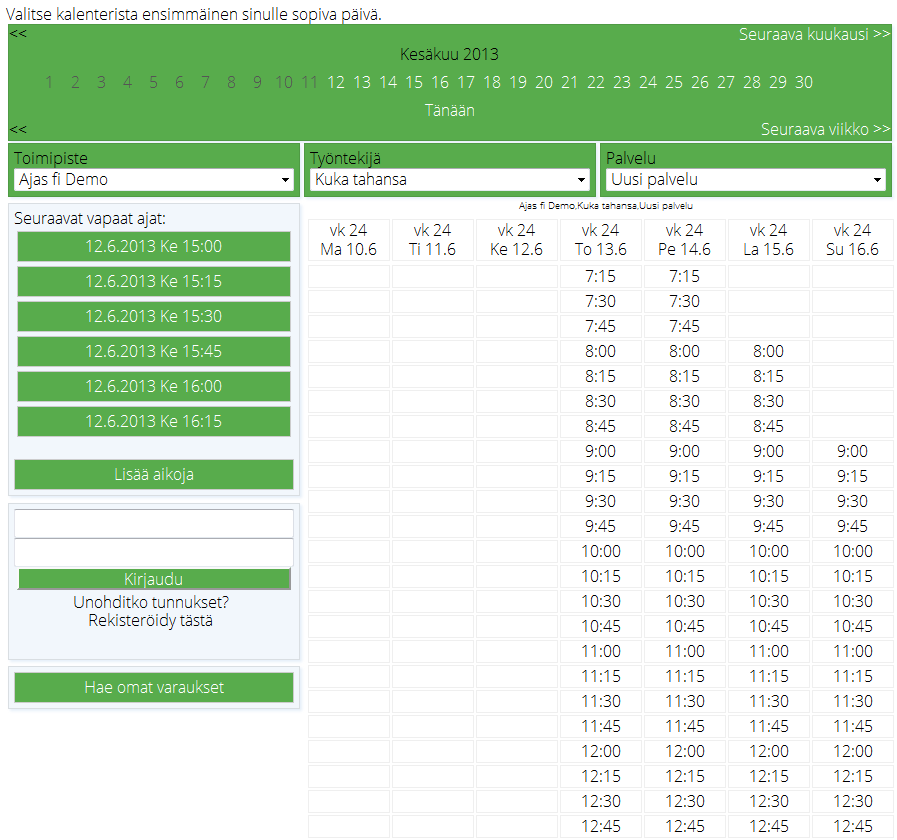897x840 pixels.
Task: Click the Hae omat varaukset button
Action: click(x=154, y=687)
